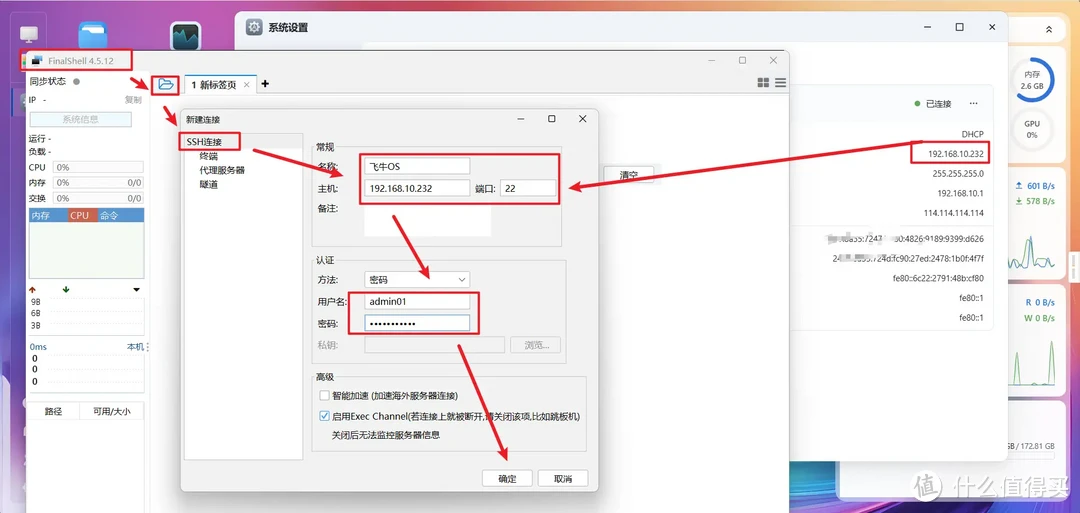Select 终端 in the settings tree
This screenshot has height=513, width=1080.
pos(209,156)
